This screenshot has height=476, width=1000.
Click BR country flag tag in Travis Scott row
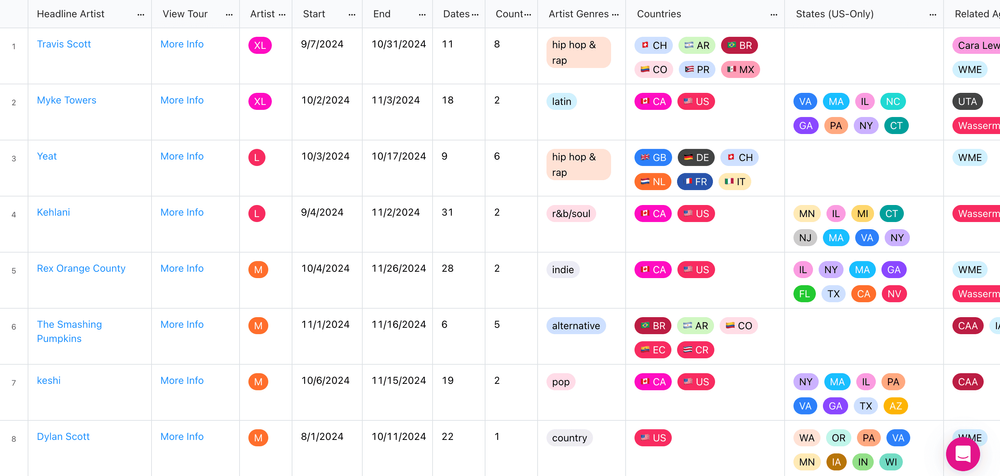pos(739,45)
